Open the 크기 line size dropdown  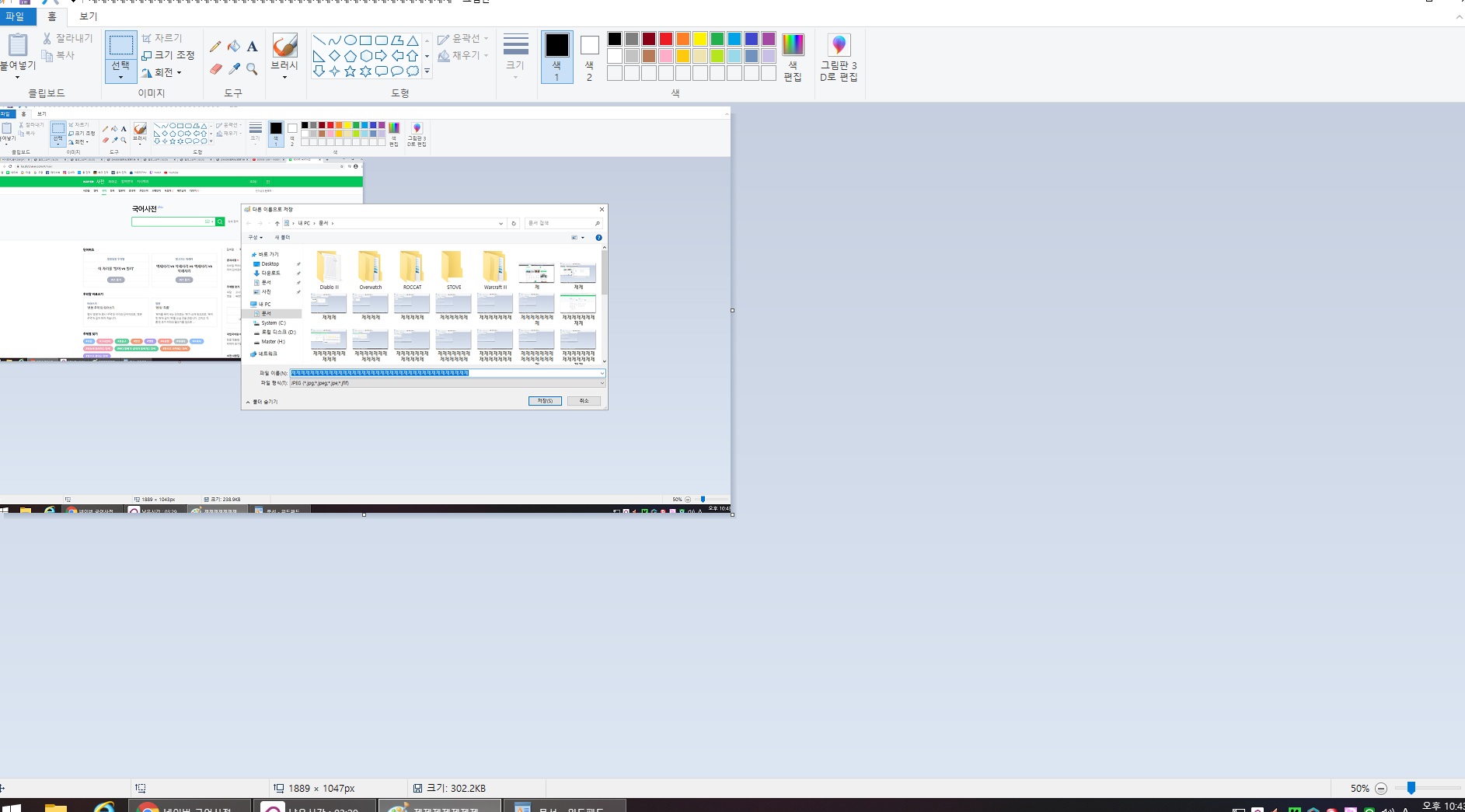coord(515,56)
